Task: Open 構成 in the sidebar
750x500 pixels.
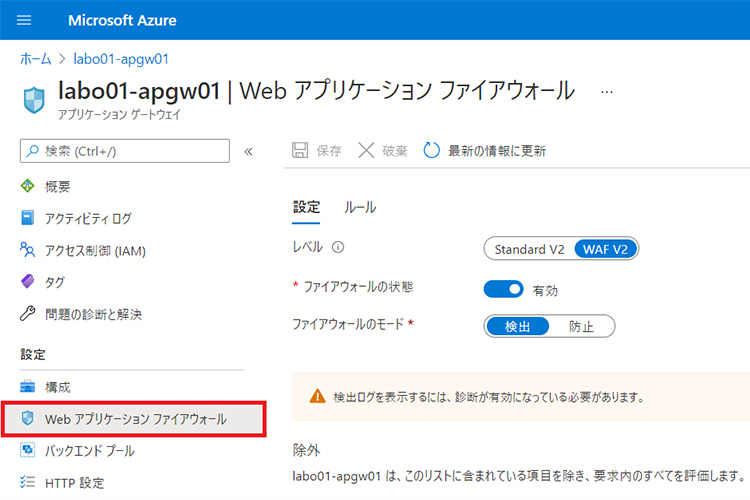Action: click(57, 387)
